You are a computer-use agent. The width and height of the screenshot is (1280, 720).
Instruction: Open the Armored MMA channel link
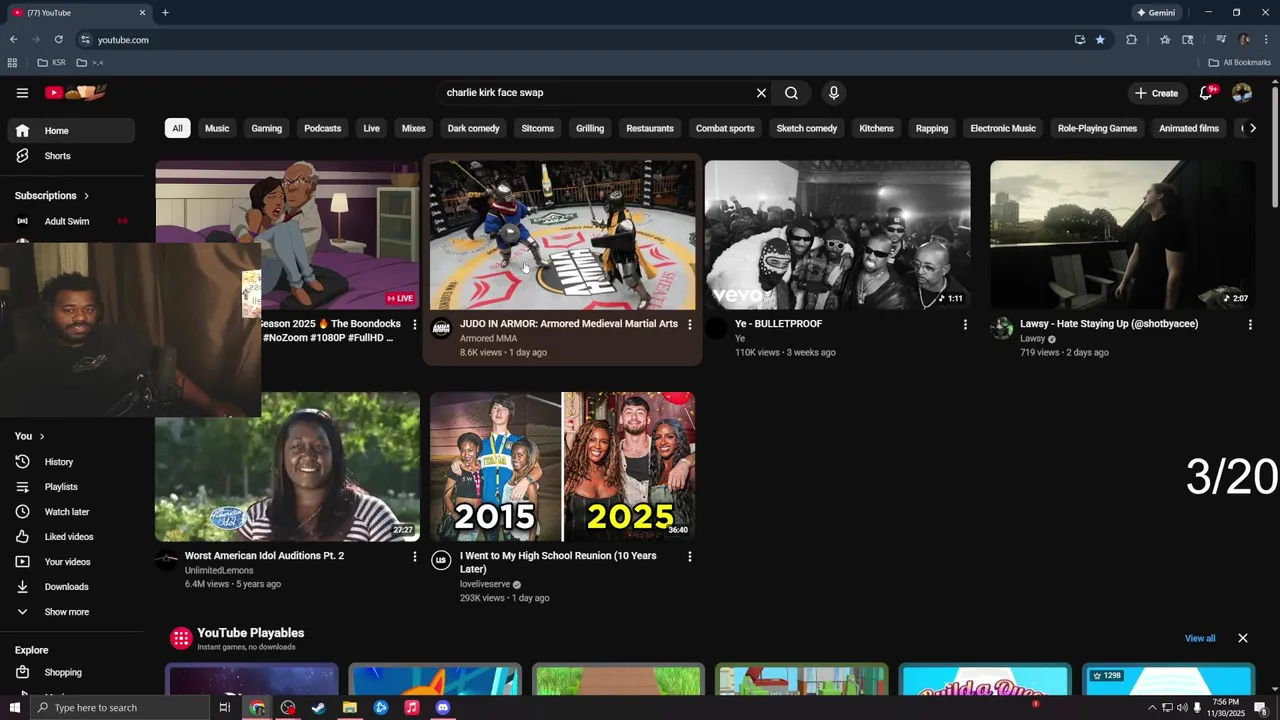488,339
